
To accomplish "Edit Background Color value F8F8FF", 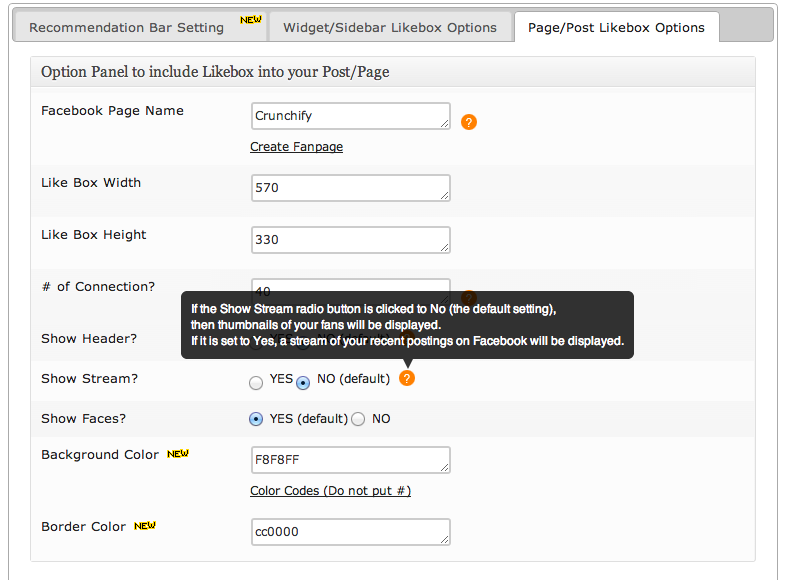I will pos(350,460).
